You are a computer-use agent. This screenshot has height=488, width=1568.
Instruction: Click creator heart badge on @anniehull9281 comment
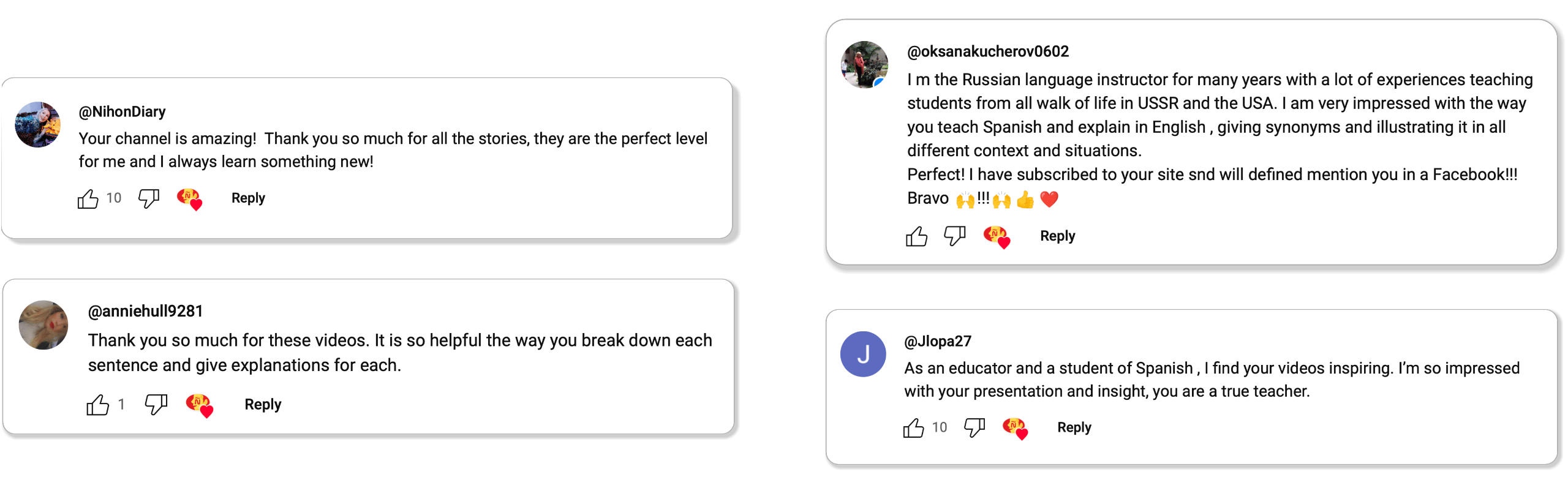199,405
